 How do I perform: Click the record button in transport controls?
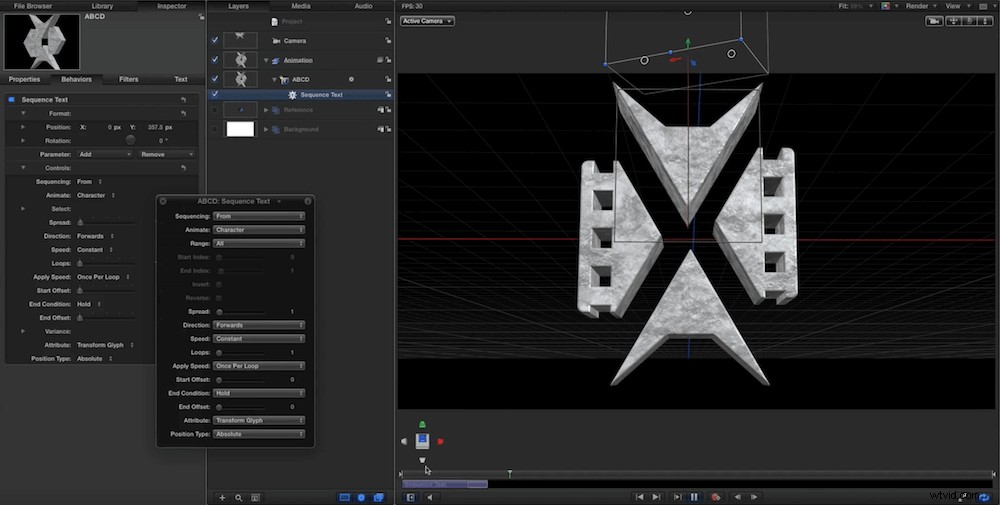[x=716, y=497]
